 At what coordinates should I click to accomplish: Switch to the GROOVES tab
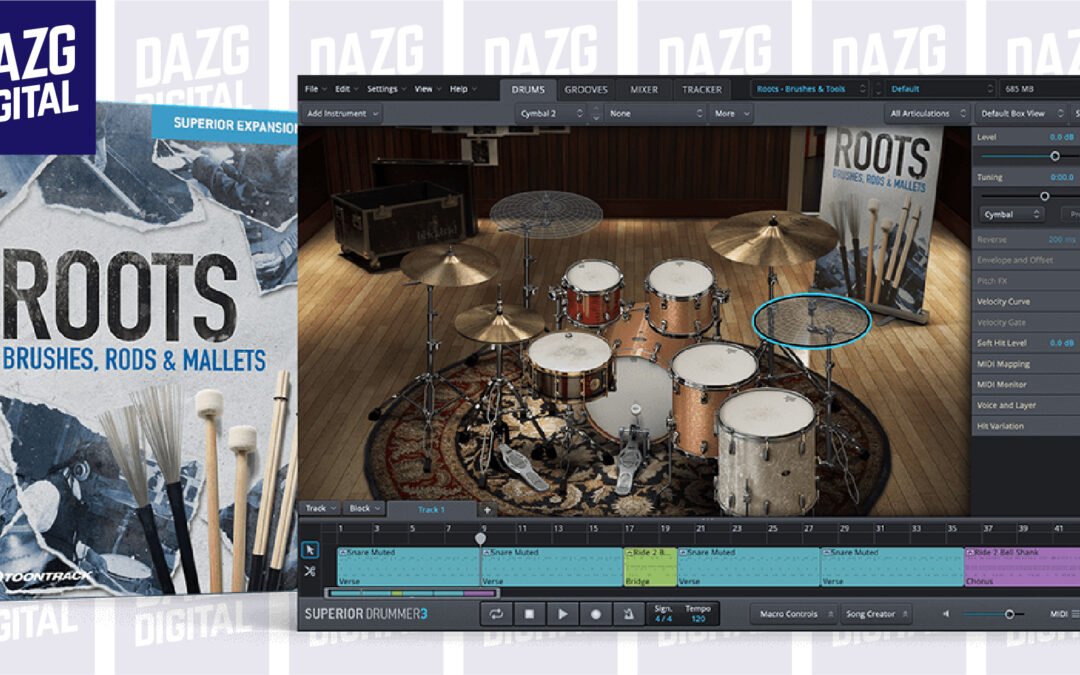point(586,90)
